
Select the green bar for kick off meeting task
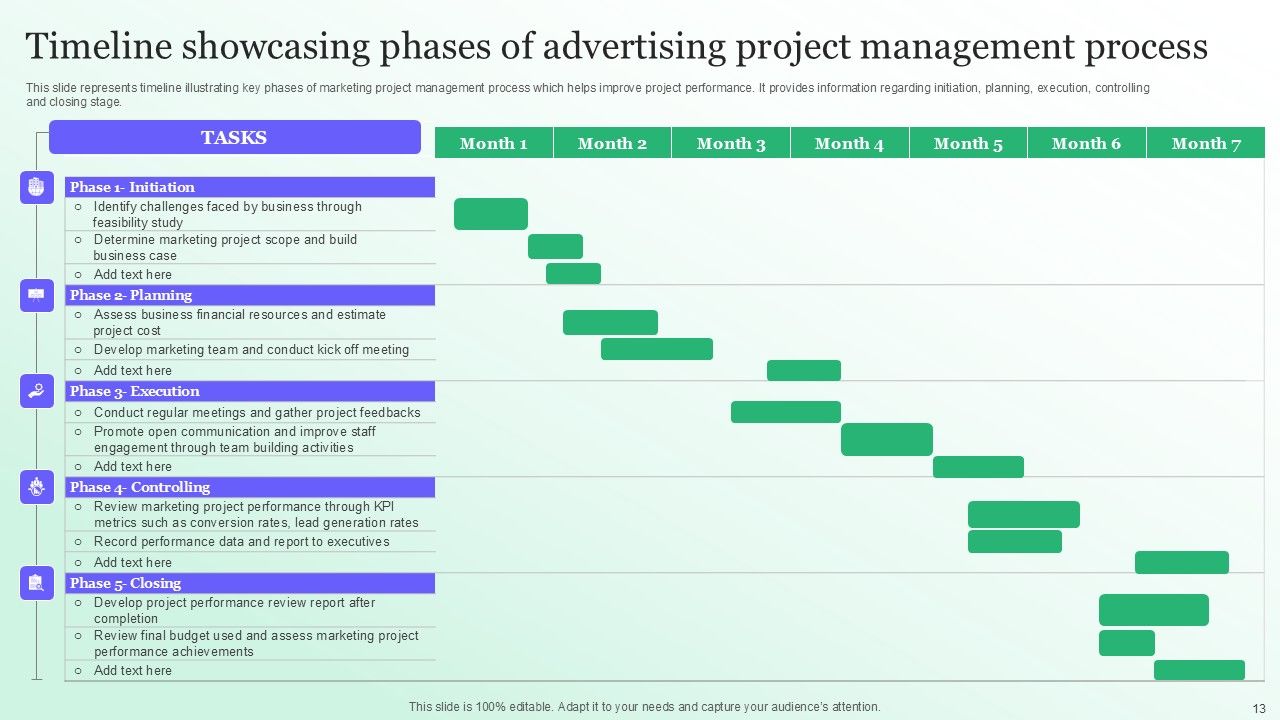(x=656, y=349)
